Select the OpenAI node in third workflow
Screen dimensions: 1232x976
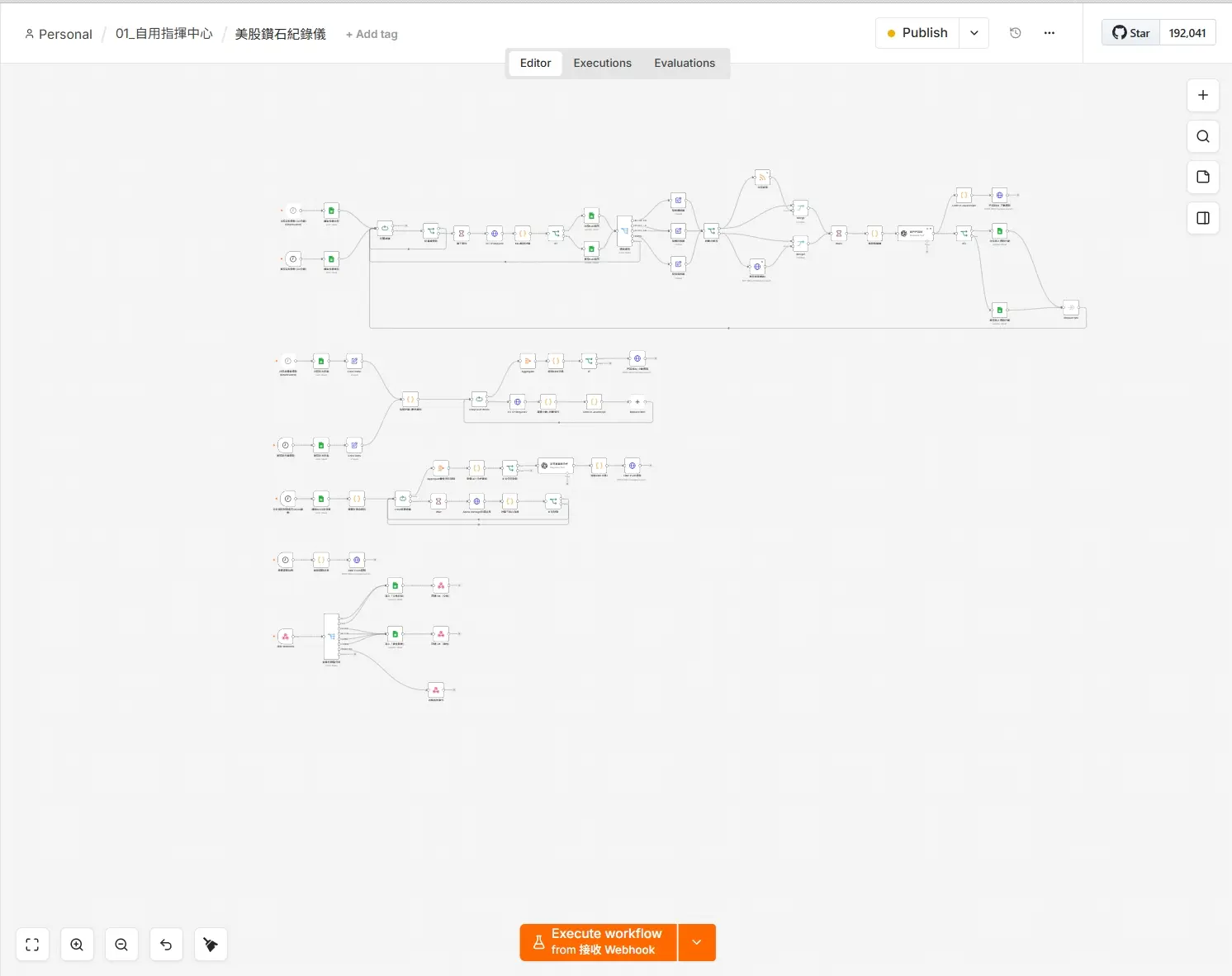555,466
